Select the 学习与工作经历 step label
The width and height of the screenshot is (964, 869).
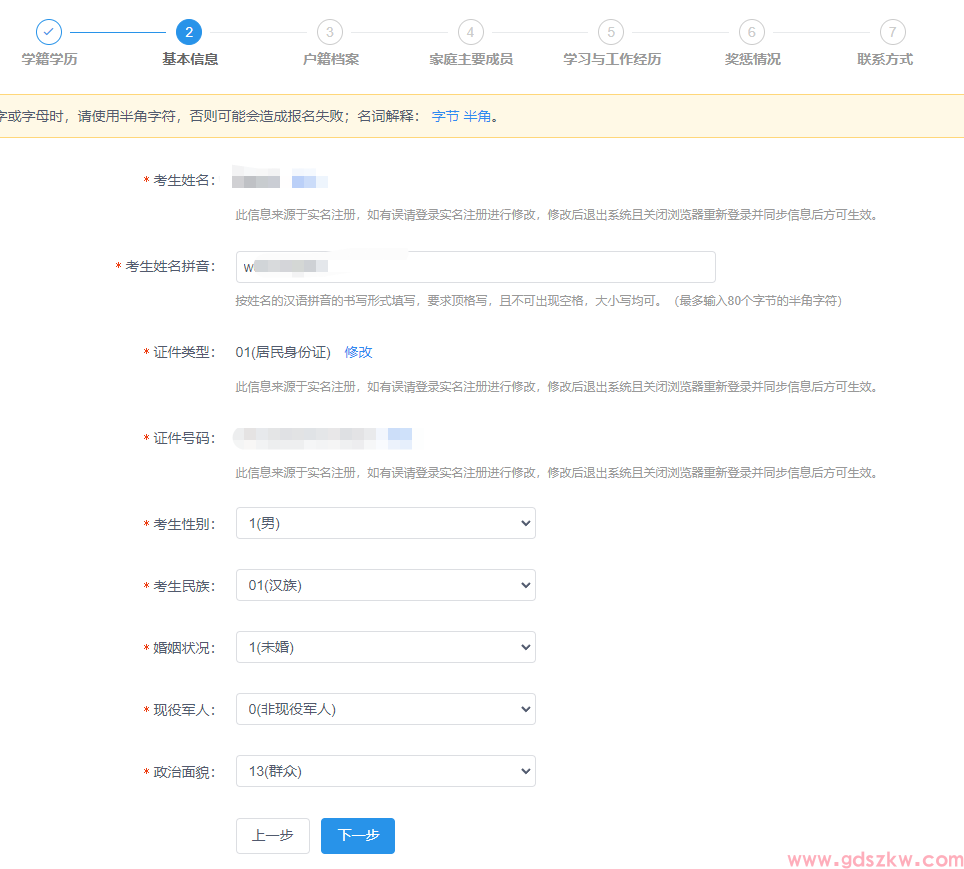612,59
